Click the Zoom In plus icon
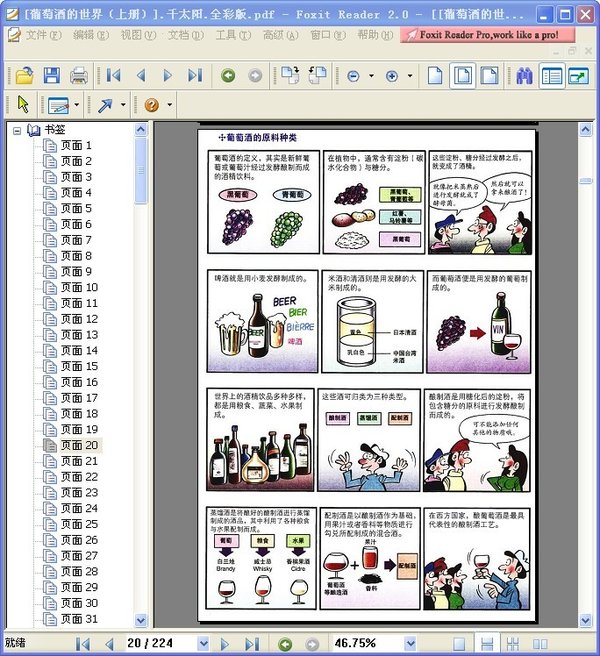 point(392,76)
